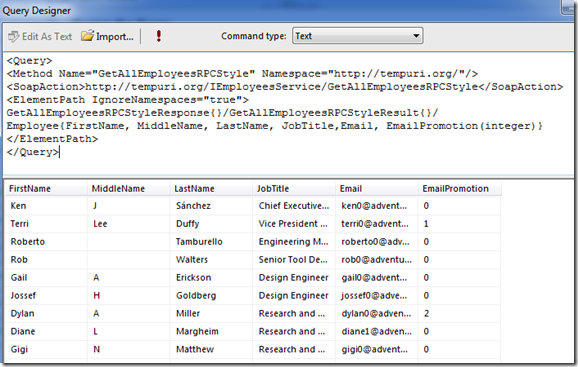
Task: Select the MiddleName column header
Action: click(129, 189)
